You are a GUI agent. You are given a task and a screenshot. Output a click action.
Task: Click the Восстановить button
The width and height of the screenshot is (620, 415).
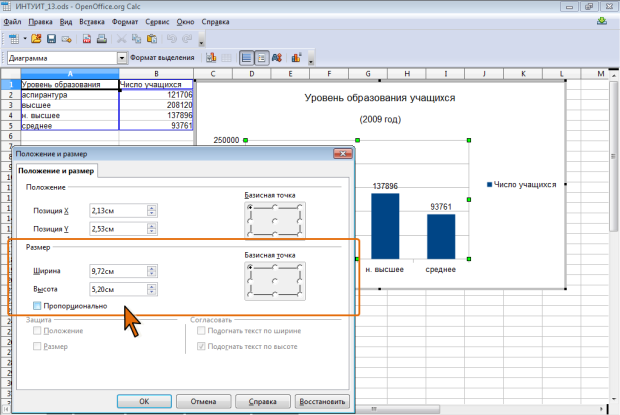(320, 401)
